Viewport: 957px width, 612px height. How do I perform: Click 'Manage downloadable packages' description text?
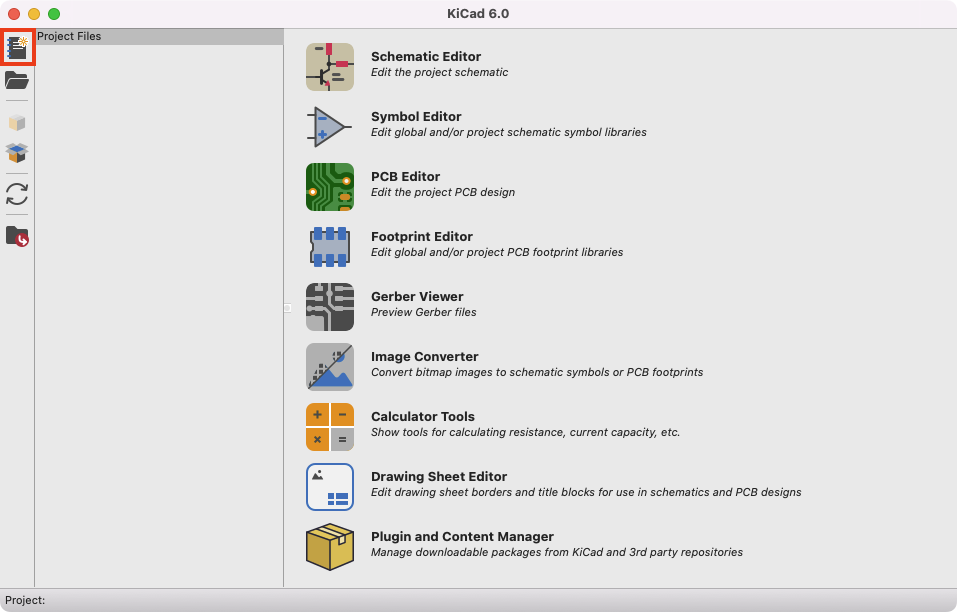tap(557, 552)
